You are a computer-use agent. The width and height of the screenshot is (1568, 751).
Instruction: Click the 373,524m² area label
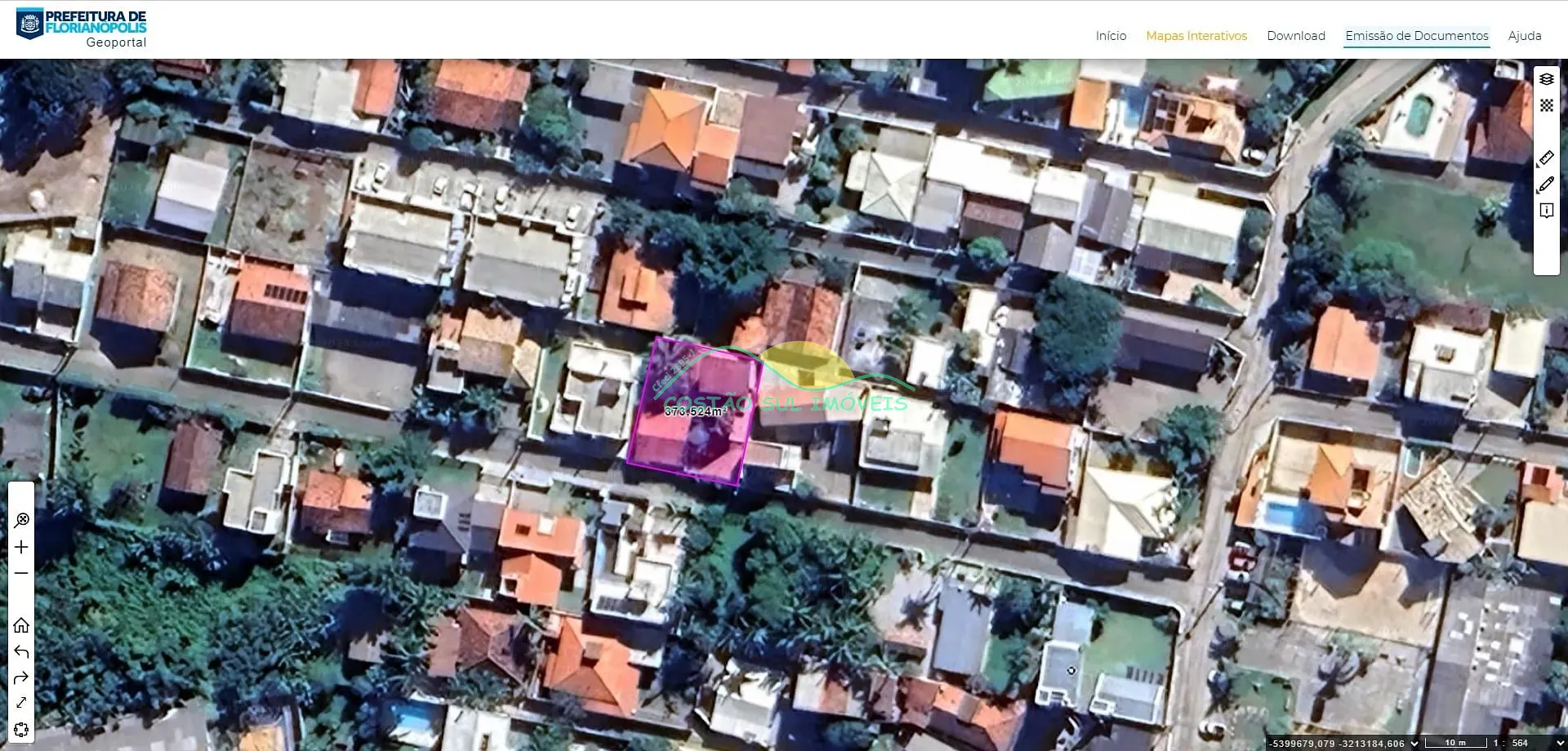pos(695,411)
